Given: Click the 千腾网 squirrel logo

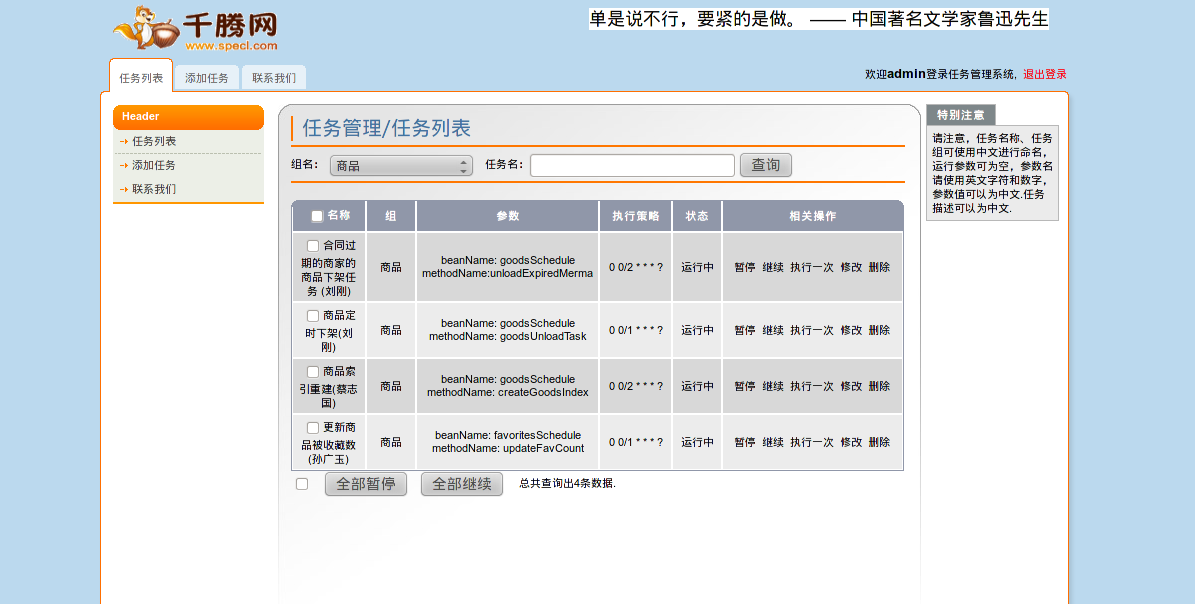Looking at the screenshot, I should pyautogui.click(x=195, y=29).
